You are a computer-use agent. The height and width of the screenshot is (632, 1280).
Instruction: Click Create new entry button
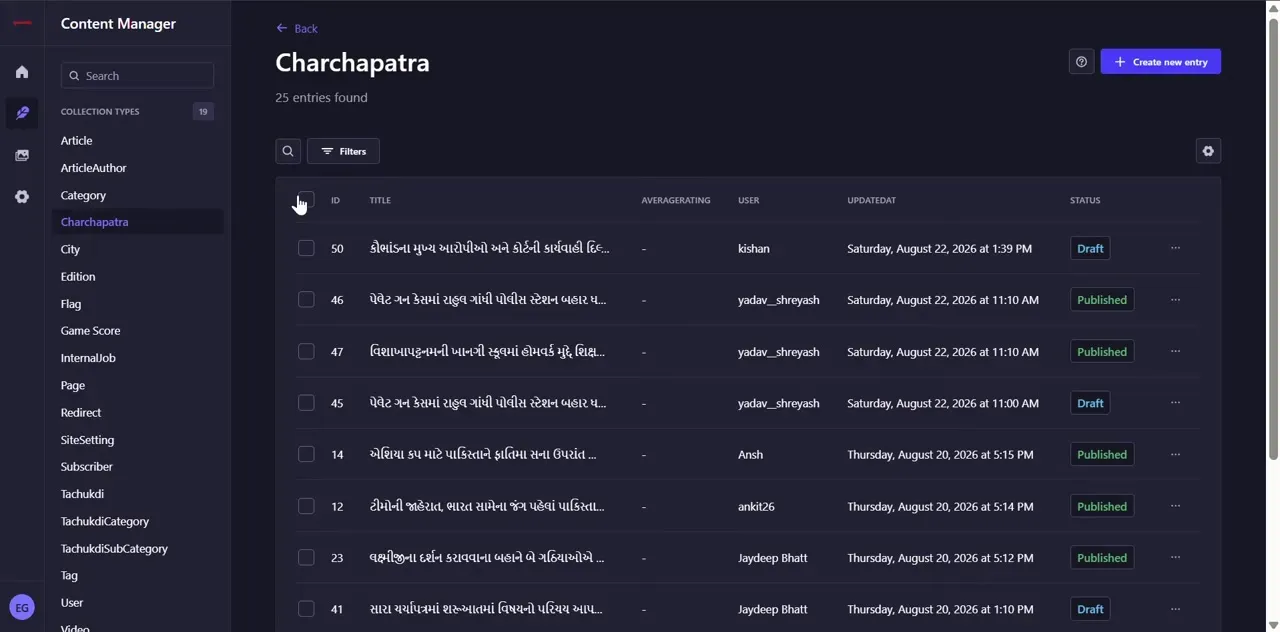(x=1160, y=62)
